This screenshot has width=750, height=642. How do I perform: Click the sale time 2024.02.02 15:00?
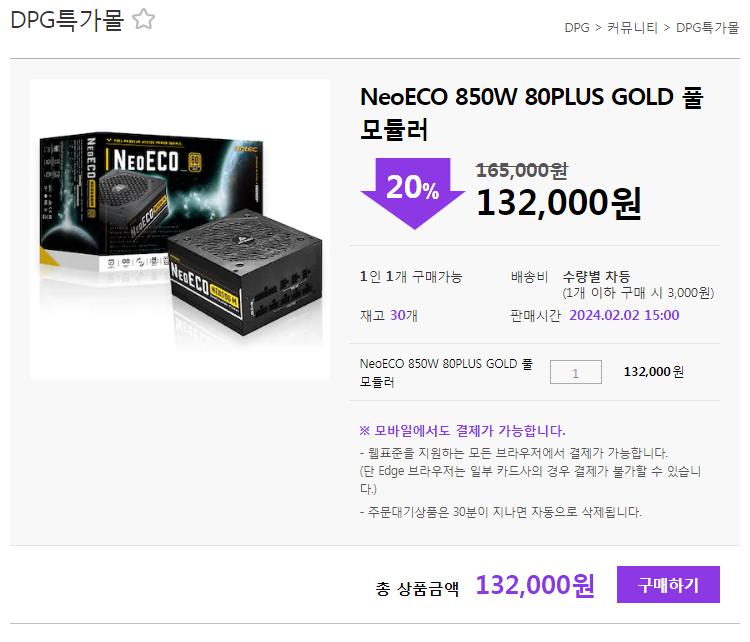[x=624, y=315]
